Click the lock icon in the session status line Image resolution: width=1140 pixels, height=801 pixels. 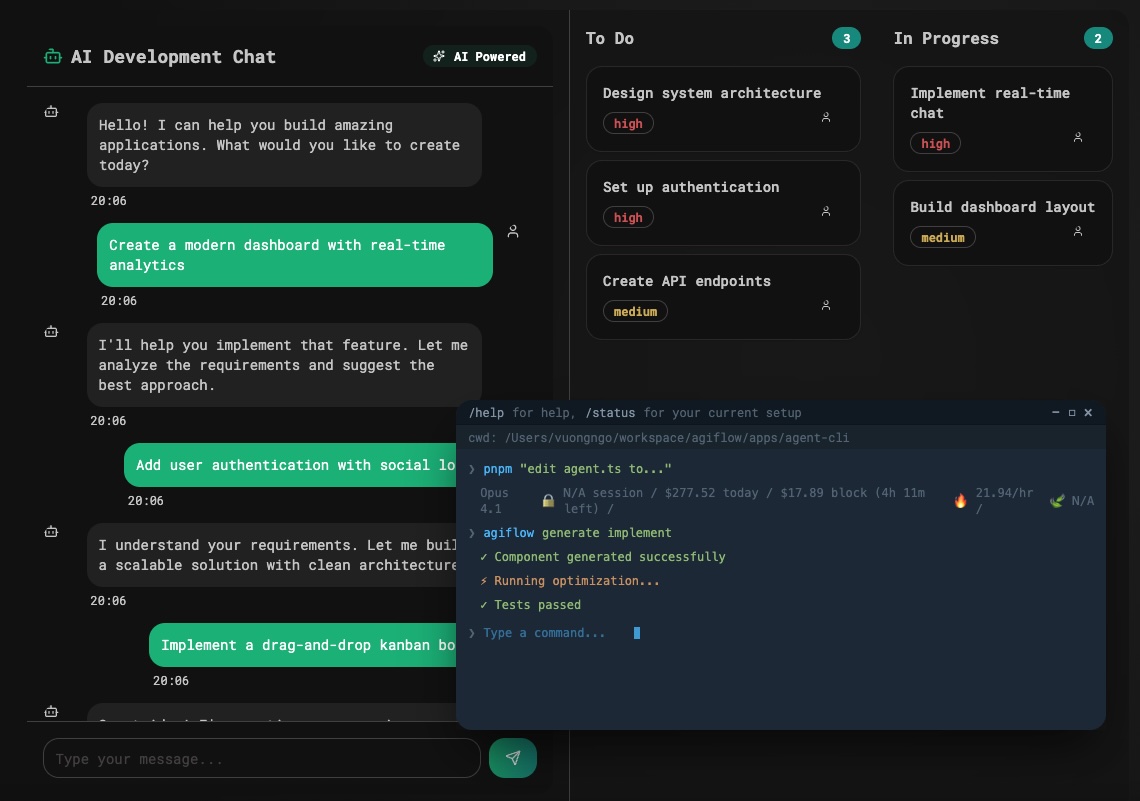click(548, 500)
